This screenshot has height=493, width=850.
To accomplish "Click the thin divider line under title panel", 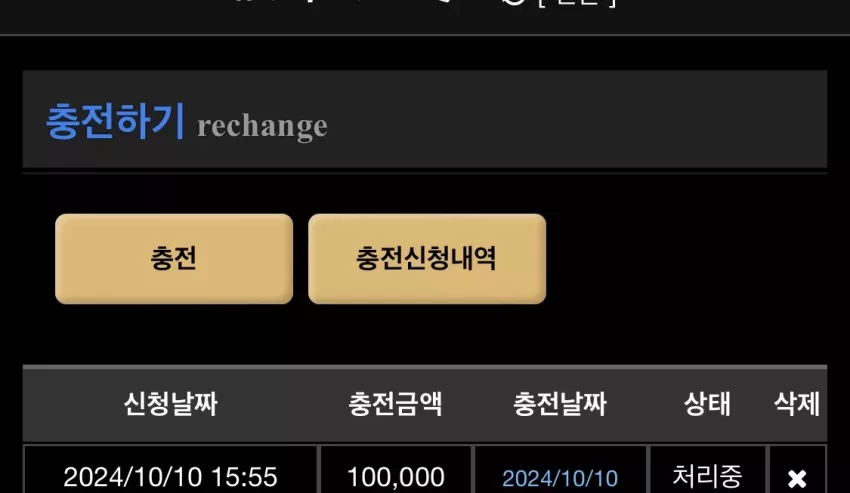I will coord(425,173).
